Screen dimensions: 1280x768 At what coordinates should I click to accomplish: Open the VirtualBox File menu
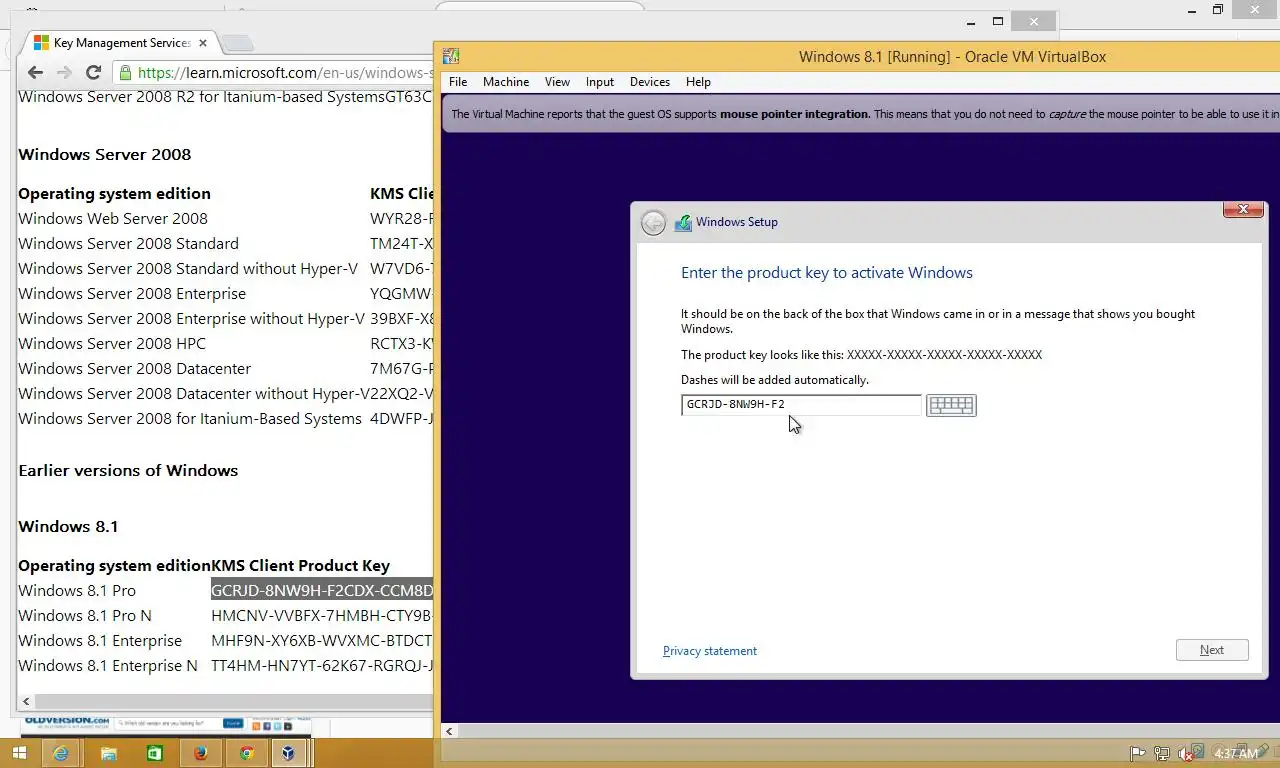click(458, 82)
